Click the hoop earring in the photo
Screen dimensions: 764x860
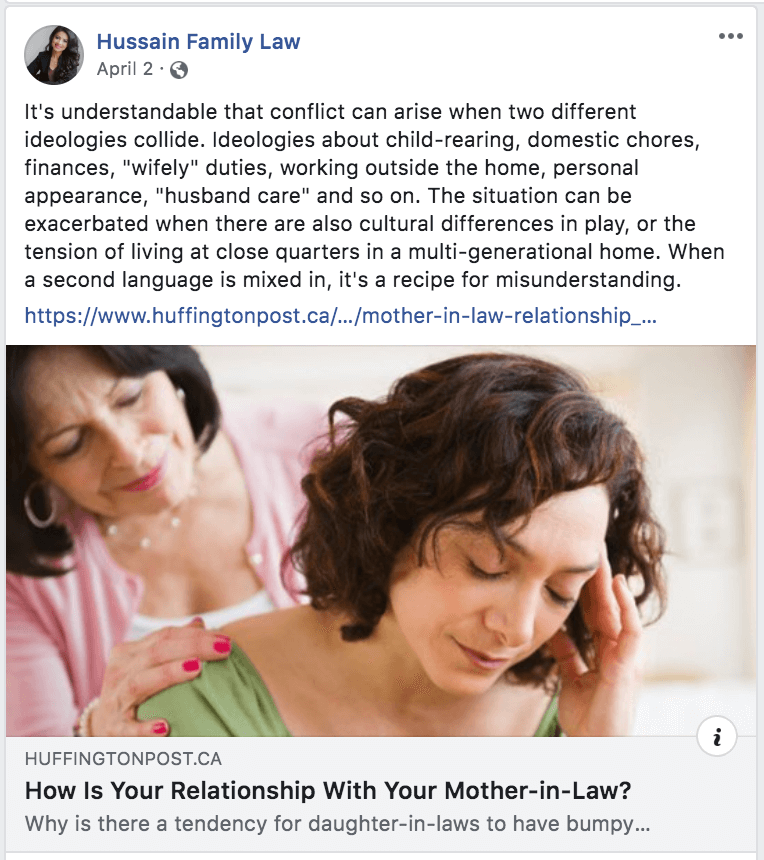[x=40, y=505]
